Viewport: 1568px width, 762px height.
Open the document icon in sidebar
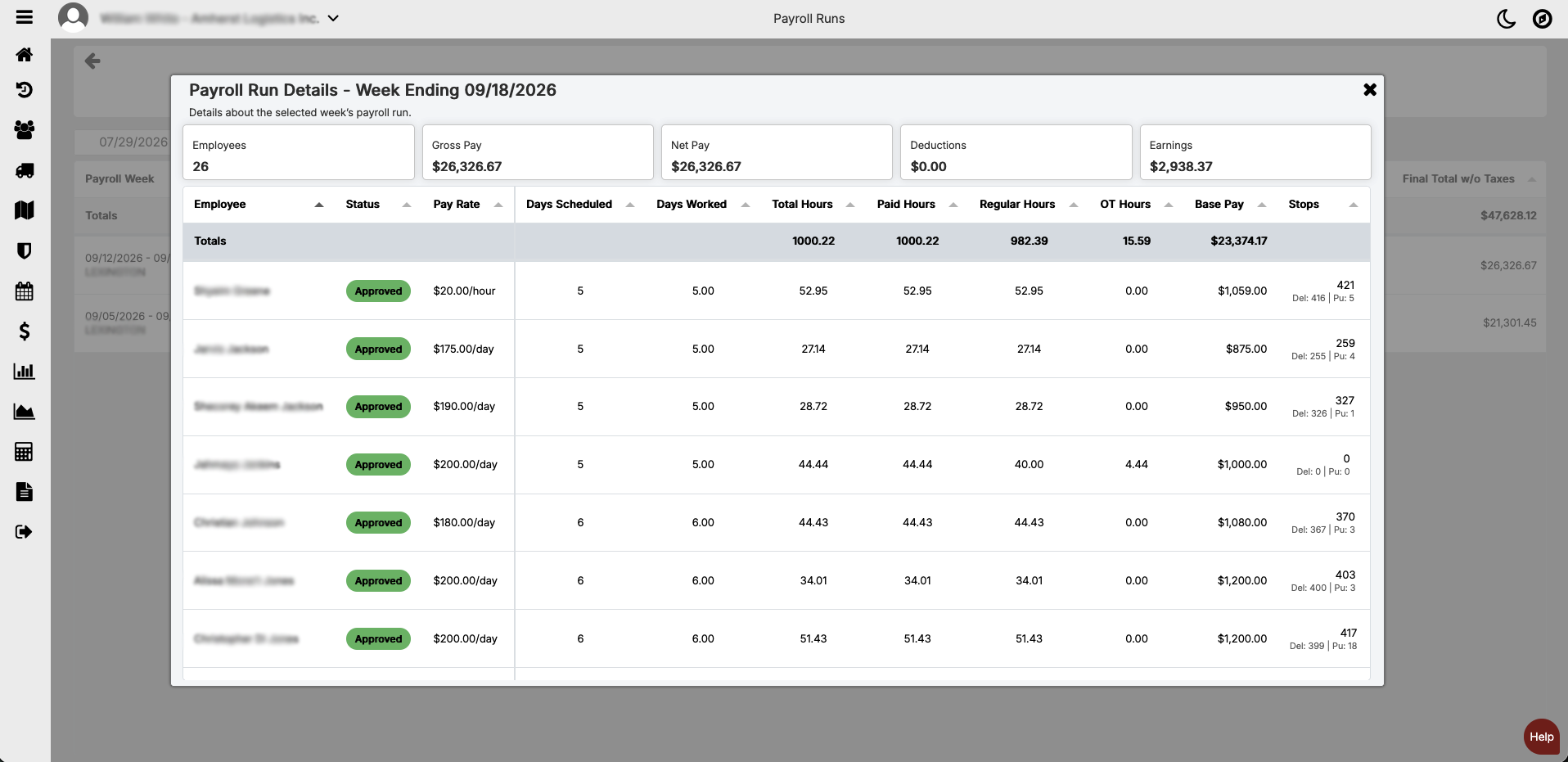25,492
